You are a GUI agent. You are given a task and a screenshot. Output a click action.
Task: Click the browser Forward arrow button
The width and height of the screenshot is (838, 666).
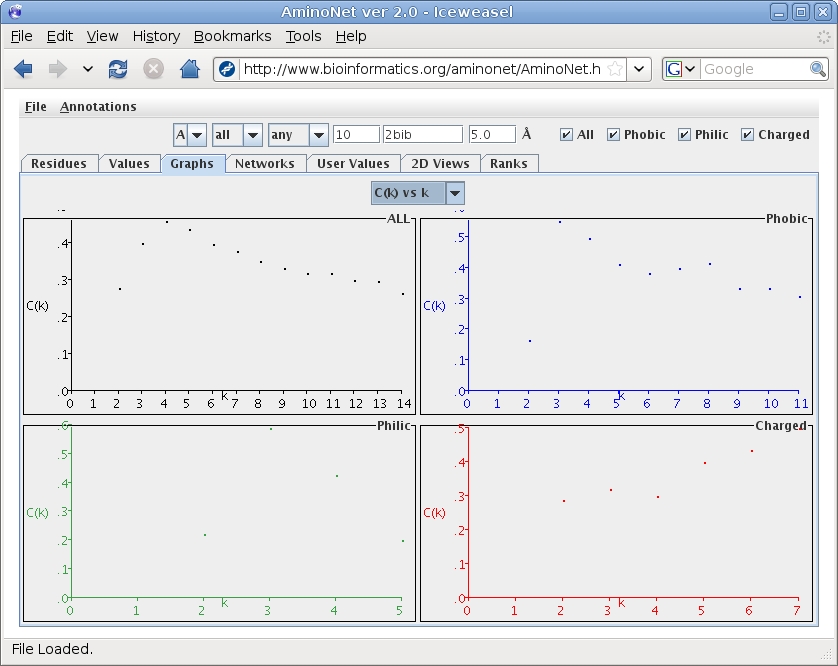[x=58, y=69]
